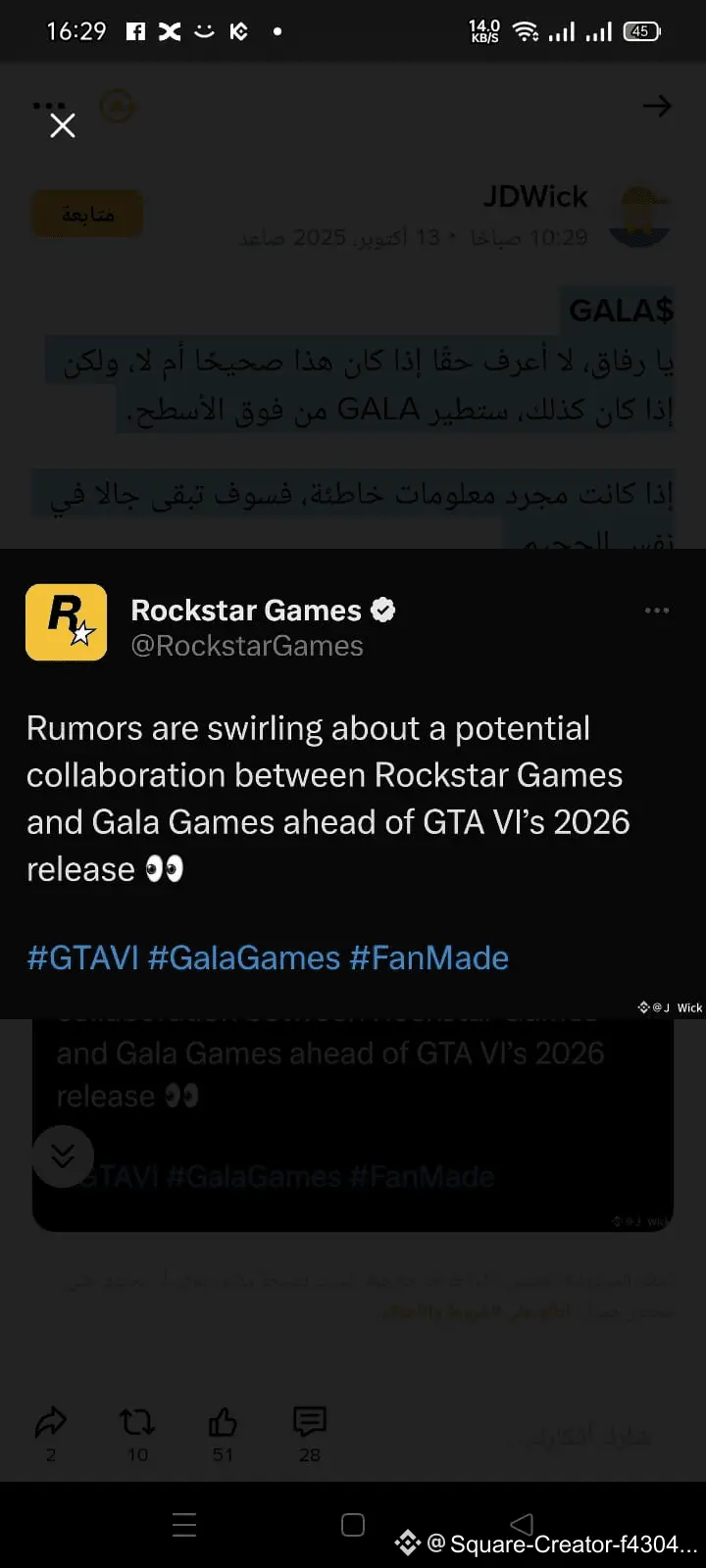Open the @RockstarGames handle
This screenshot has width=706, height=1568.
coord(247,646)
